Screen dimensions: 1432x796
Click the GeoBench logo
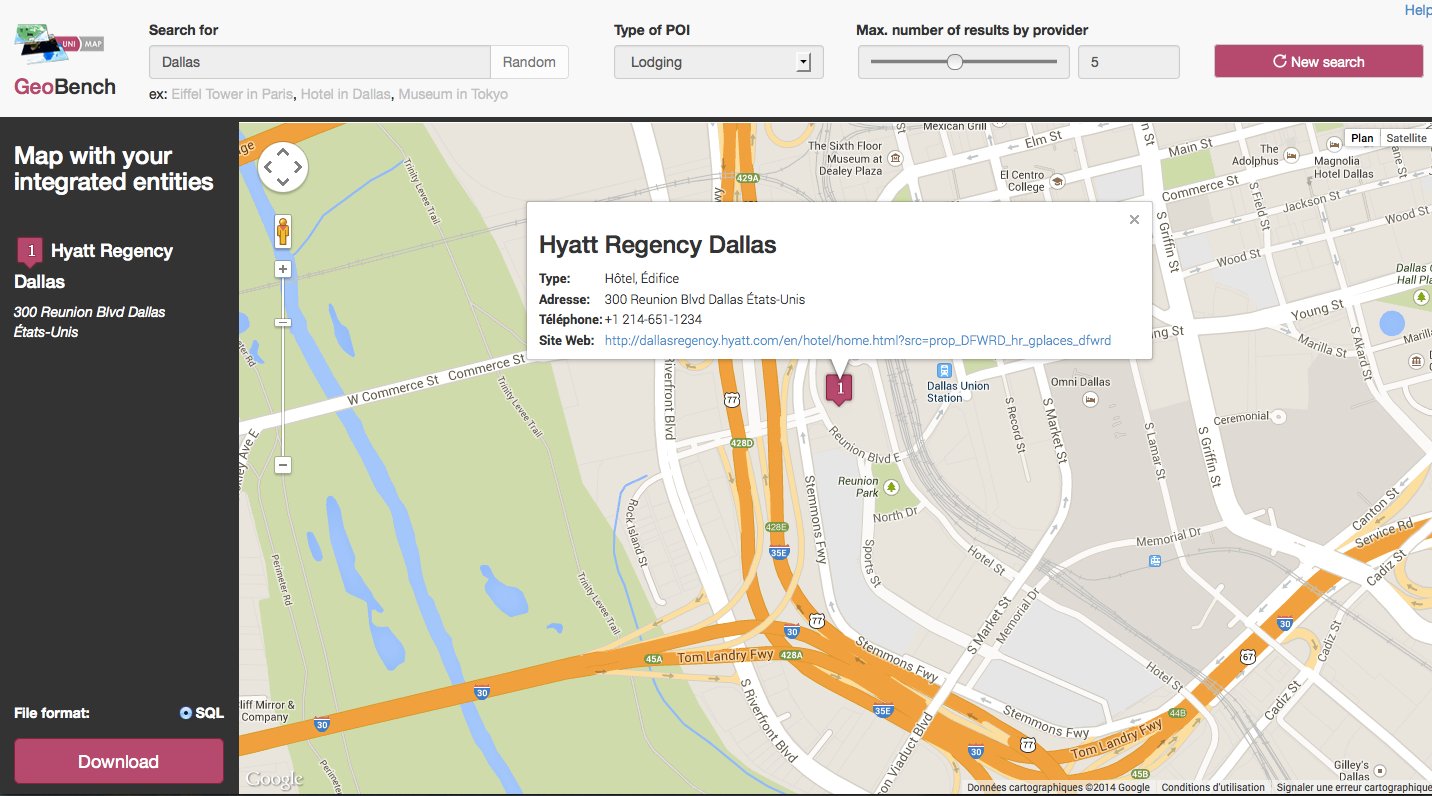64,62
